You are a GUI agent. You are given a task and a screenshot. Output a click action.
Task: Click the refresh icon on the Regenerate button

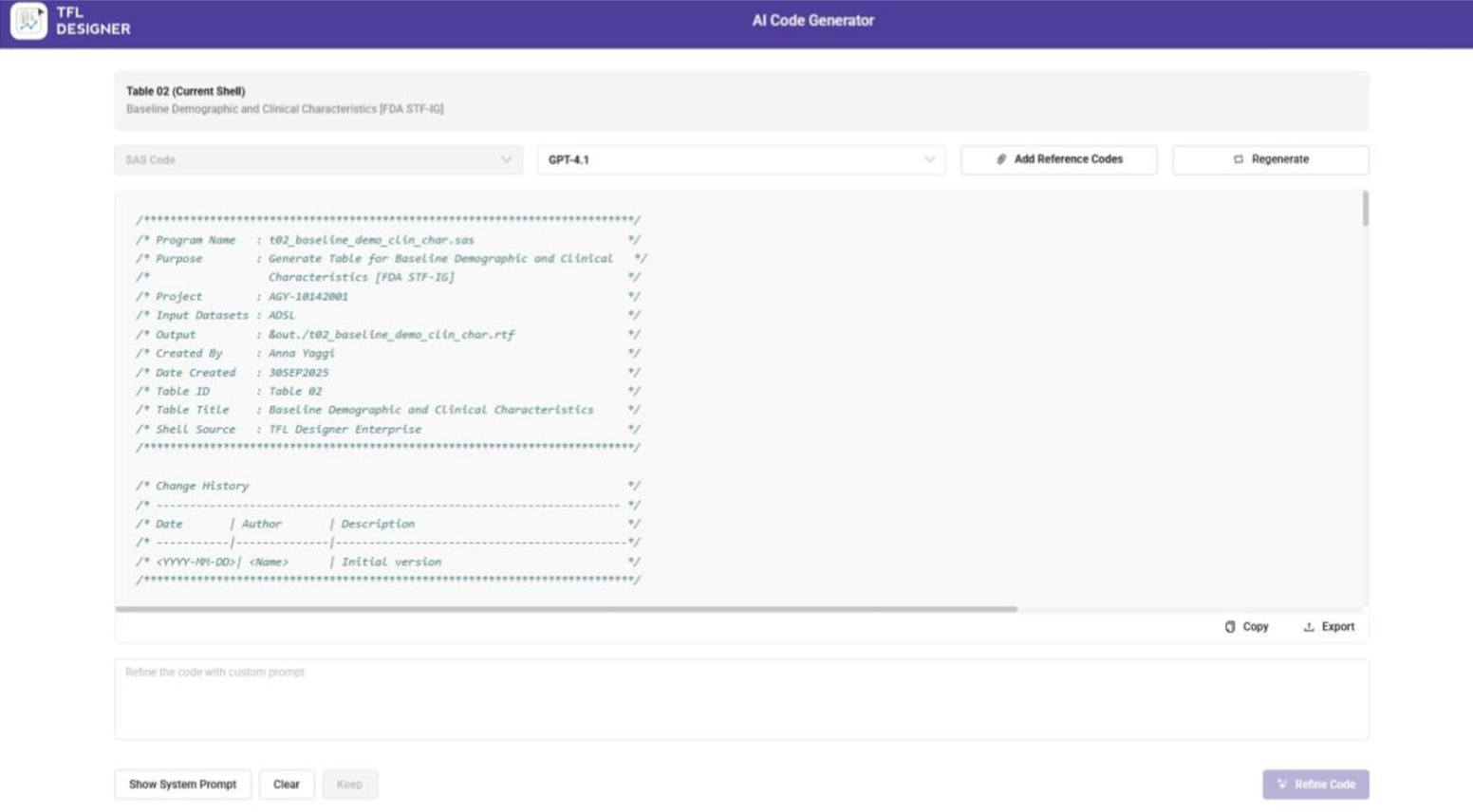click(x=1239, y=159)
